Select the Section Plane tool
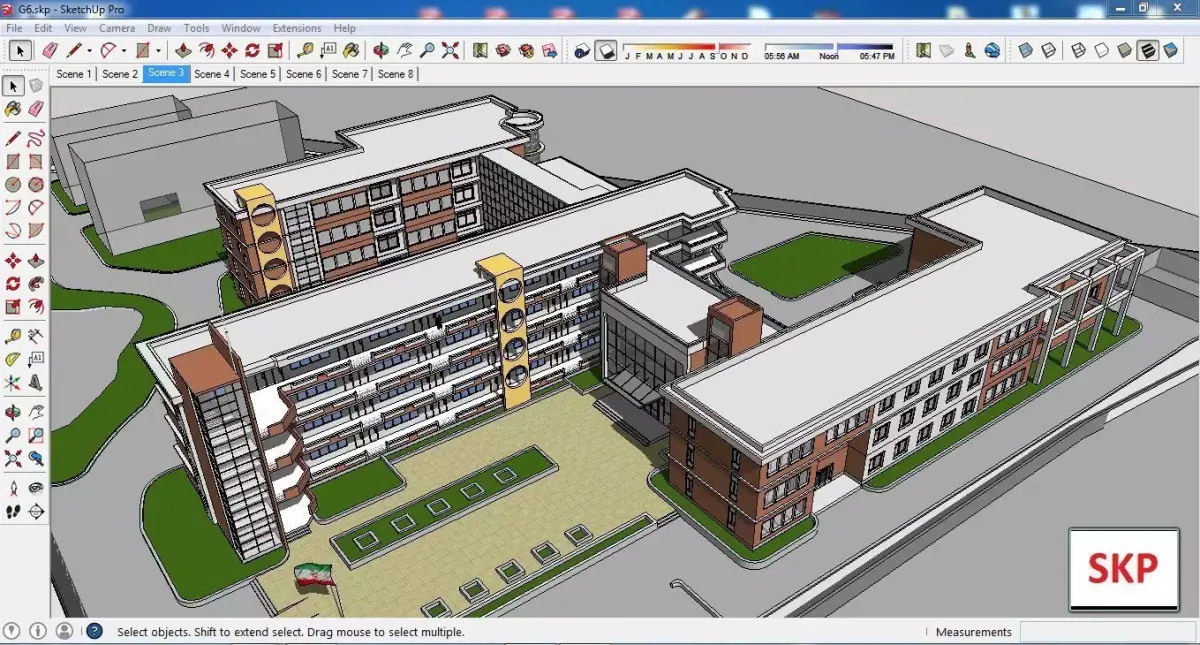This screenshot has width=1200, height=645. (x=36, y=512)
